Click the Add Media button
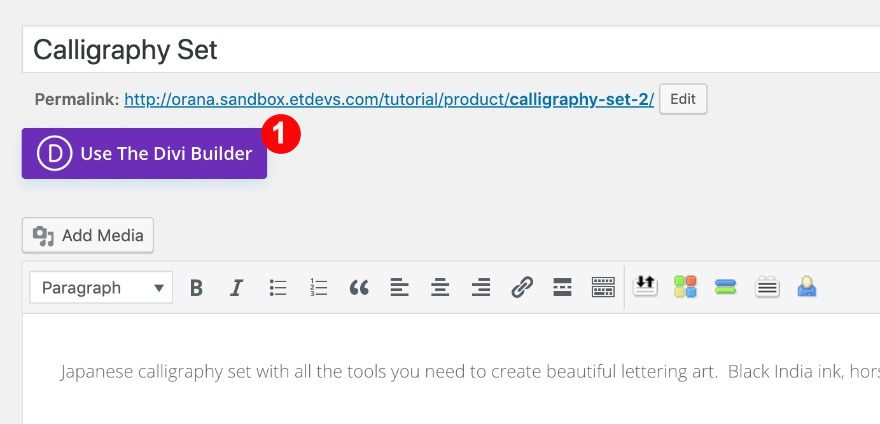880x424 pixels. (88, 236)
